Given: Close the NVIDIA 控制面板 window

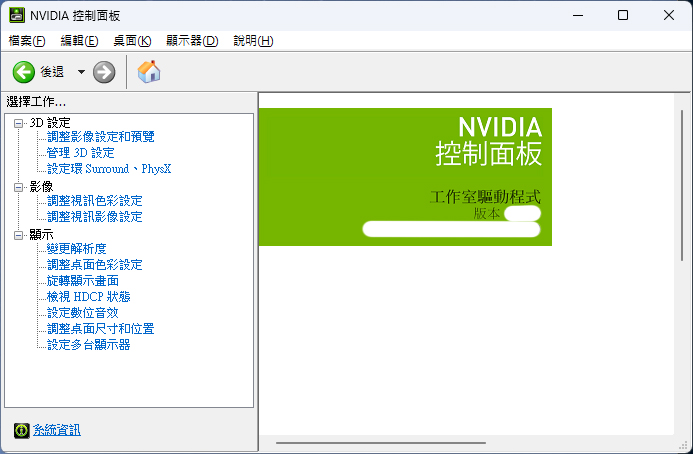Looking at the screenshot, I should pyautogui.click(x=669, y=15).
